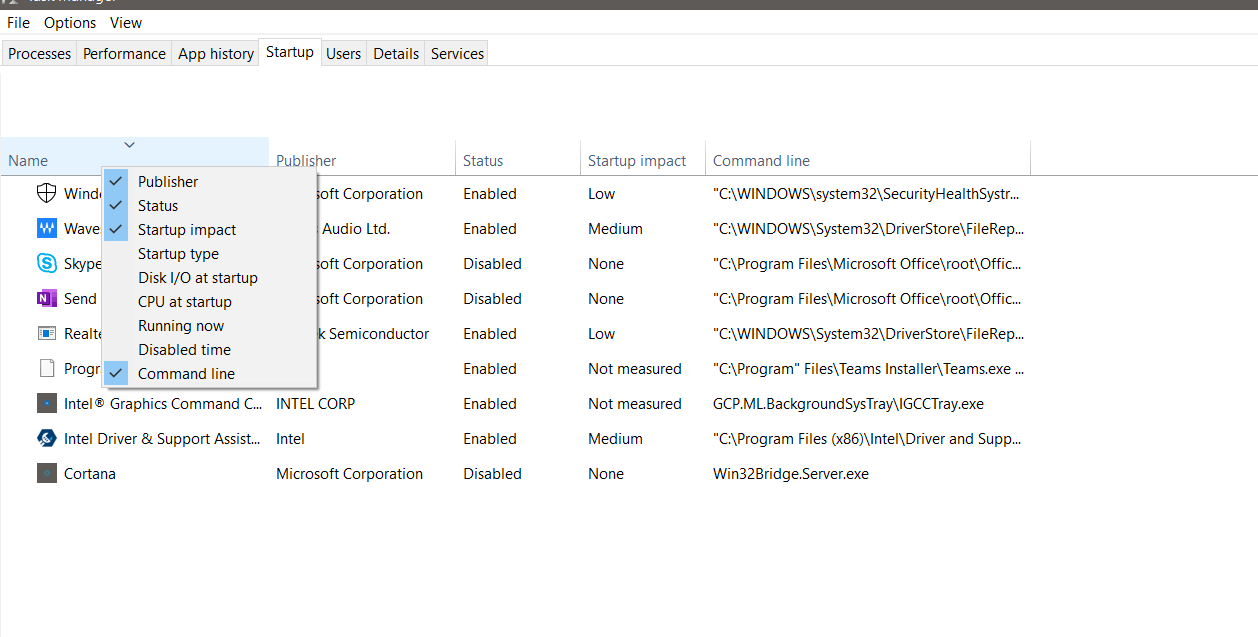Viewport: 1258px width, 637px height.
Task: Click Not measured in Intel Graphics row
Action: pyautogui.click(x=634, y=403)
